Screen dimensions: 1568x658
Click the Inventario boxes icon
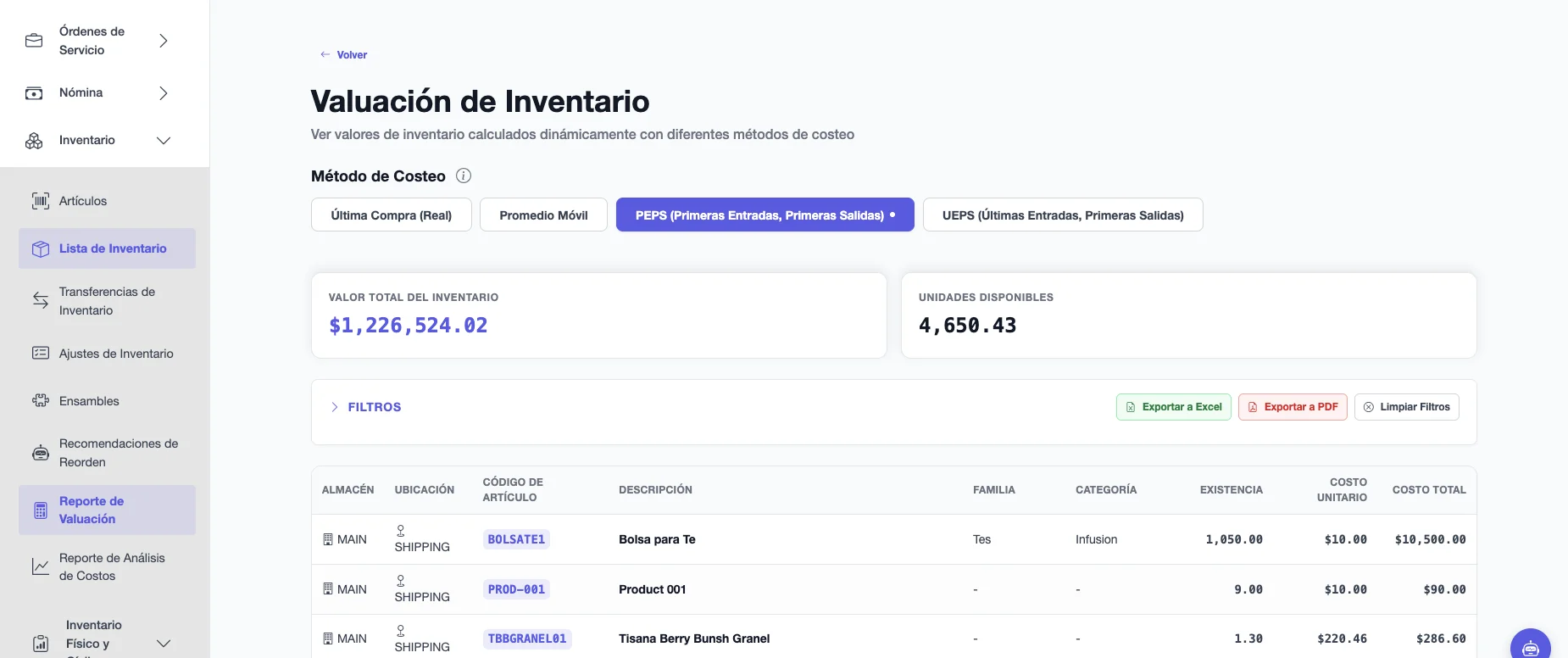[x=34, y=141]
